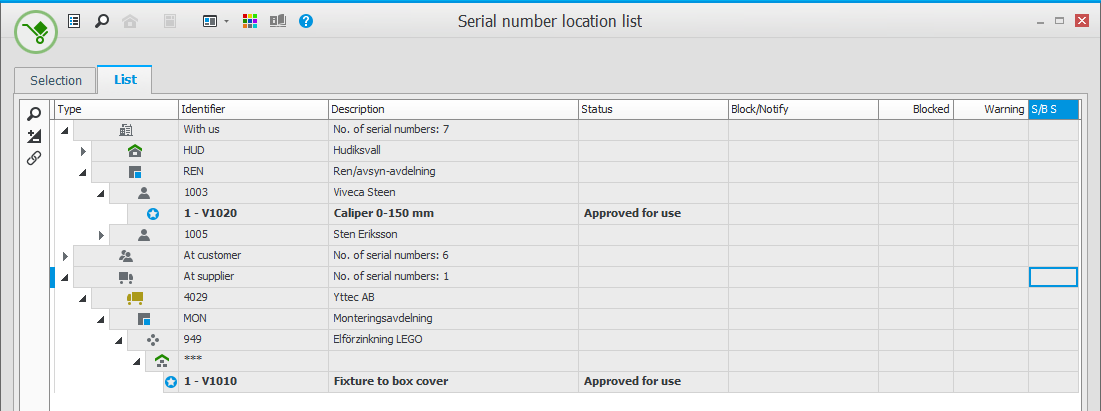Image resolution: width=1101 pixels, height=411 pixels.
Task: Open the window layout dropdown arrow
Action: [x=226, y=22]
